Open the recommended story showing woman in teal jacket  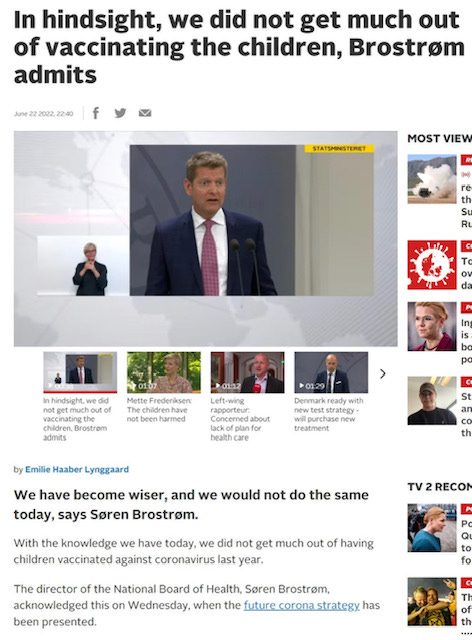tap(432, 528)
